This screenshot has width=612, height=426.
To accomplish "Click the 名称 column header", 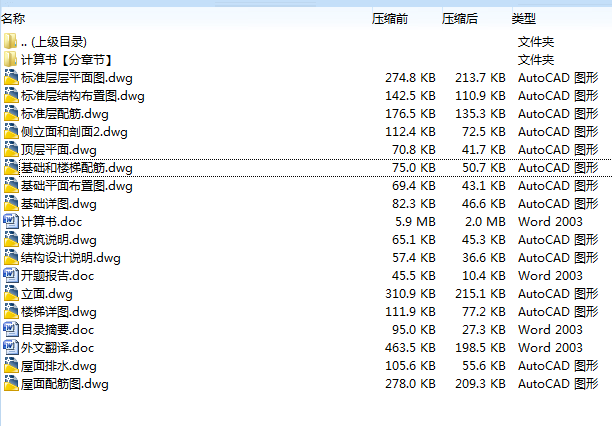I will tap(13, 18).
